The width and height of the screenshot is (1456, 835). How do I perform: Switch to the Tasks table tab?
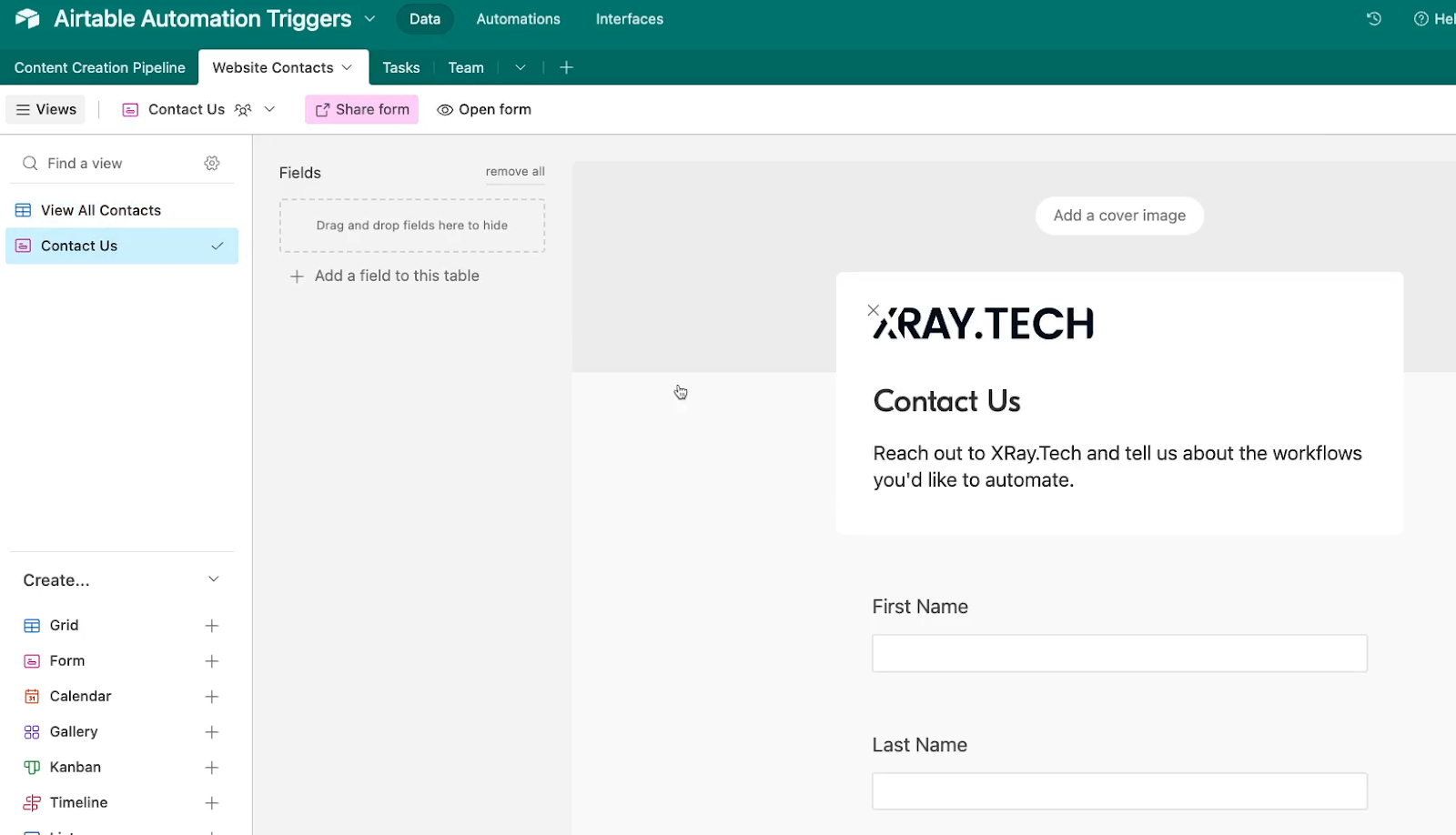400,67
